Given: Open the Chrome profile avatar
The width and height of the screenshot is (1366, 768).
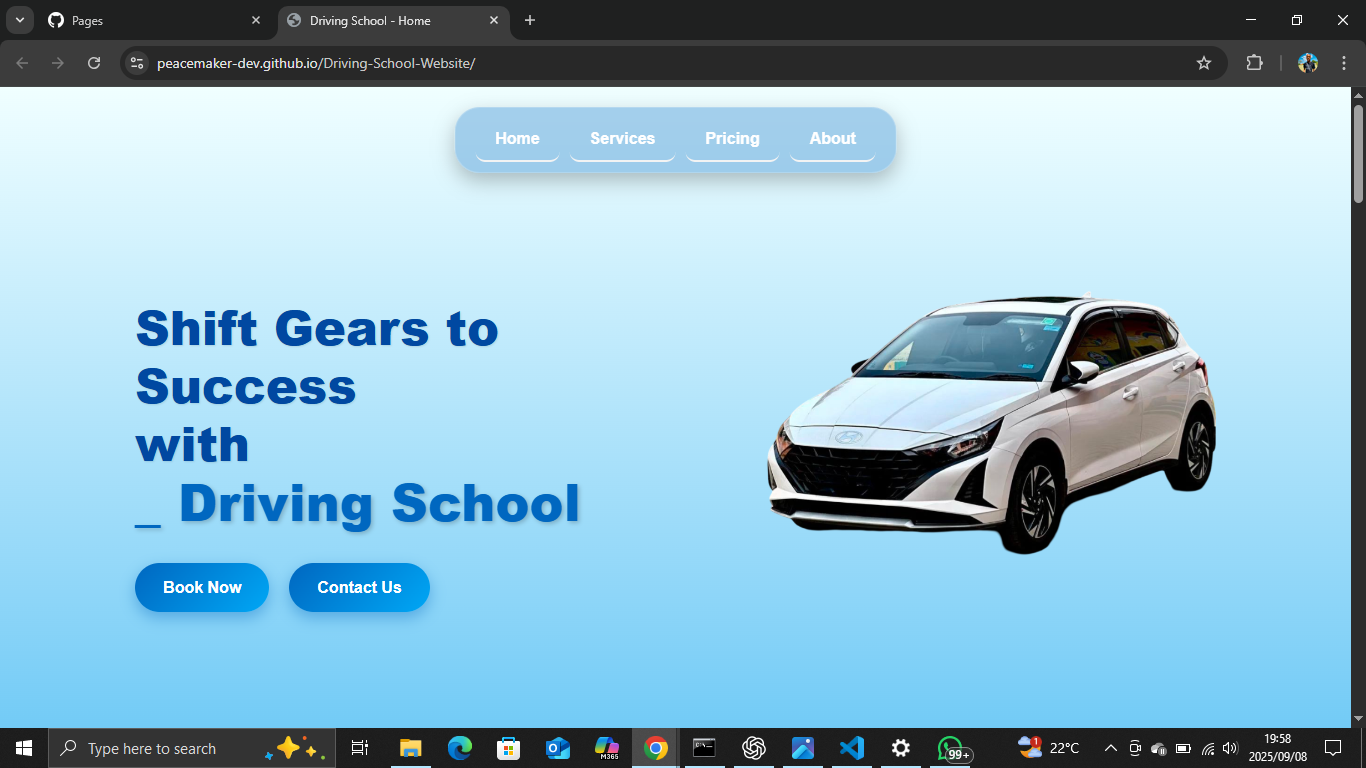Looking at the screenshot, I should [x=1308, y=63].
